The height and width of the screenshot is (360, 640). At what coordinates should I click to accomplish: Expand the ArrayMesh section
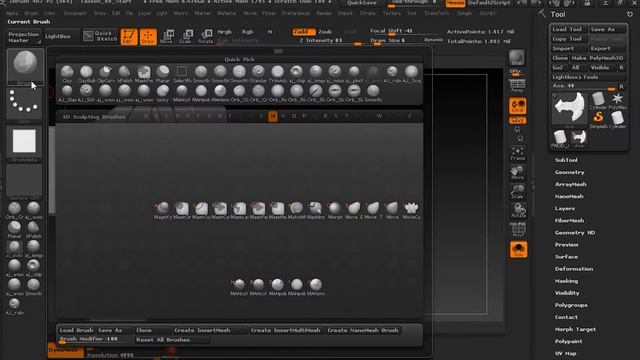[571, 184]
